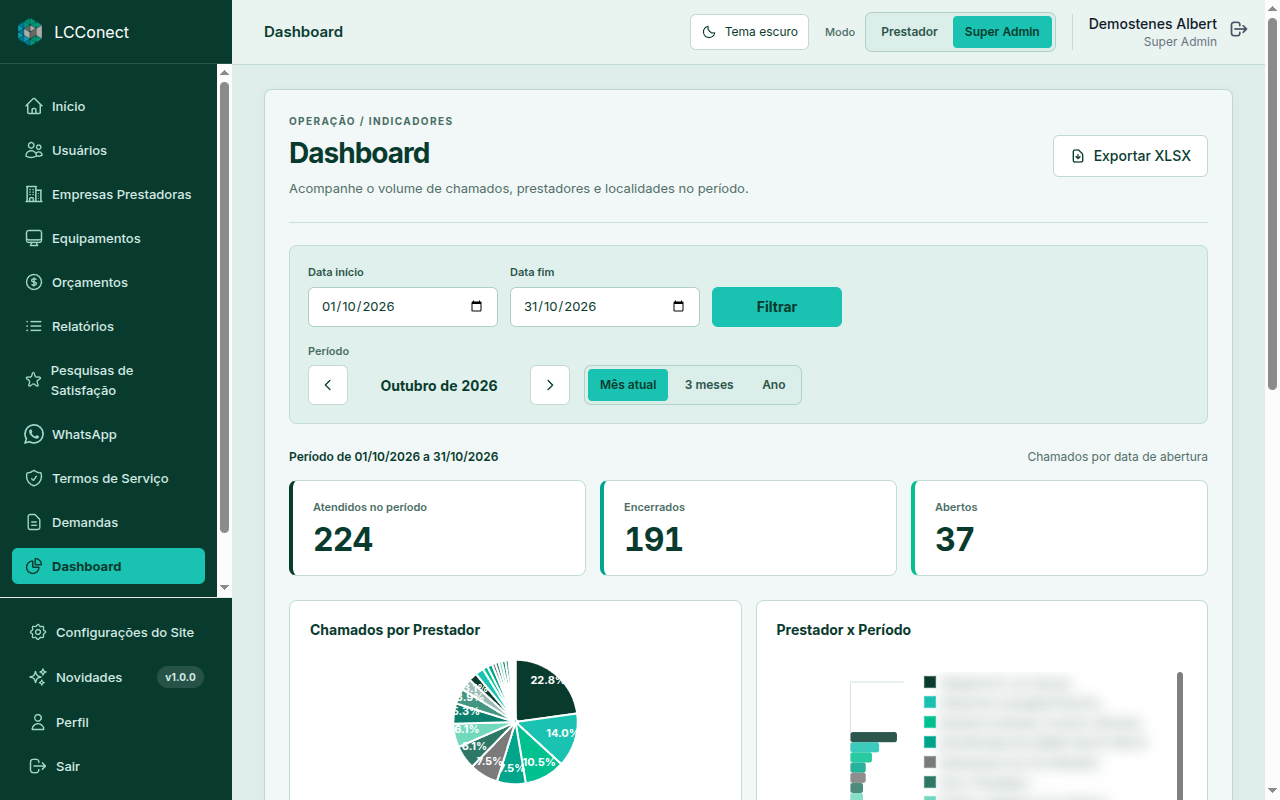Click the Configurações do Site gear icon
The width and height of the screenshot is (1280, 800).
click(x=38, y=632)
